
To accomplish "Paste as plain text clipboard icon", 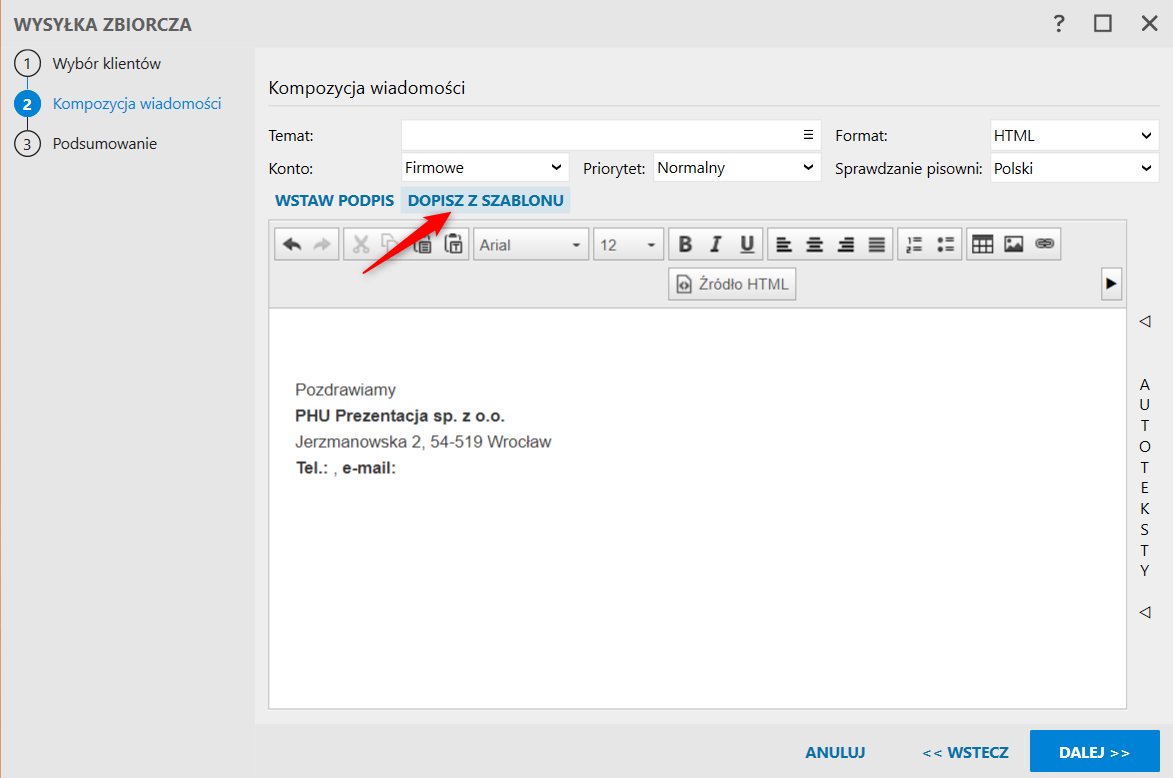I will (x=453, y=245).
